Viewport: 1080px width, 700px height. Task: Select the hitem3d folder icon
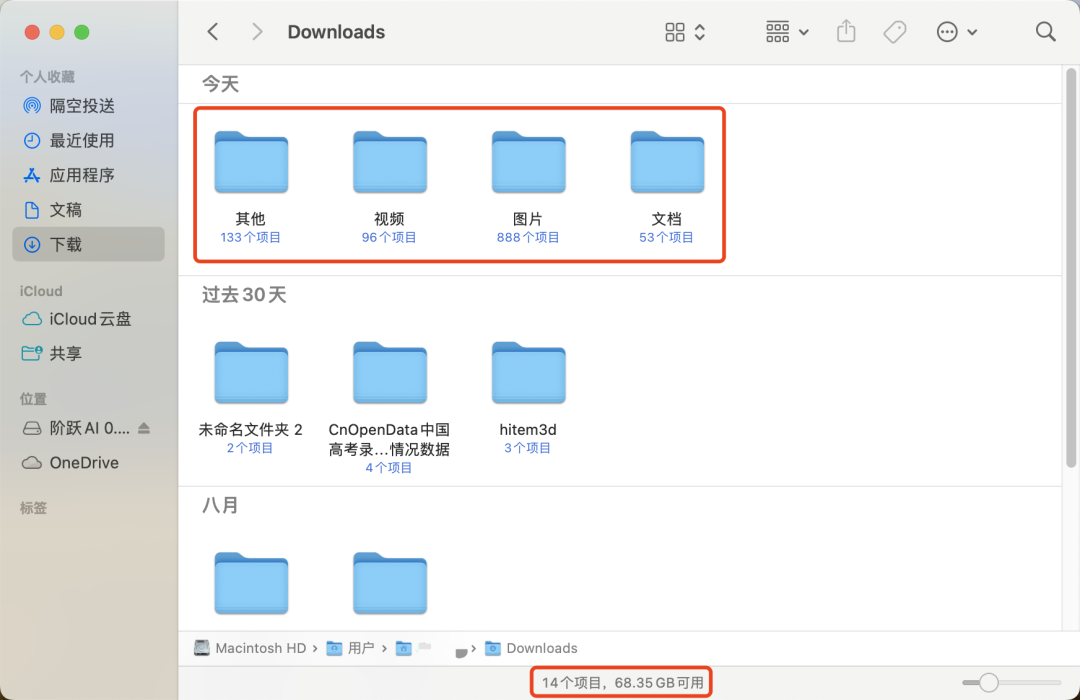pyautogui.click(x=528, y=373)
